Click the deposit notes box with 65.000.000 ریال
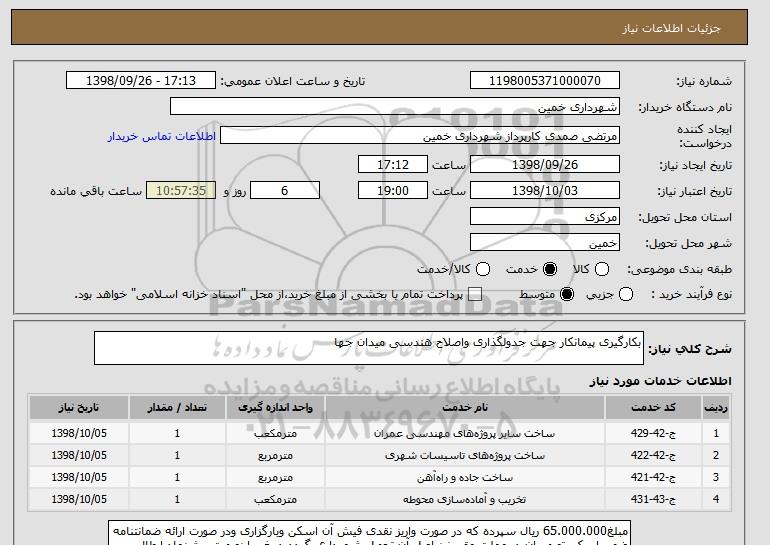 click(x=369, y=533)
